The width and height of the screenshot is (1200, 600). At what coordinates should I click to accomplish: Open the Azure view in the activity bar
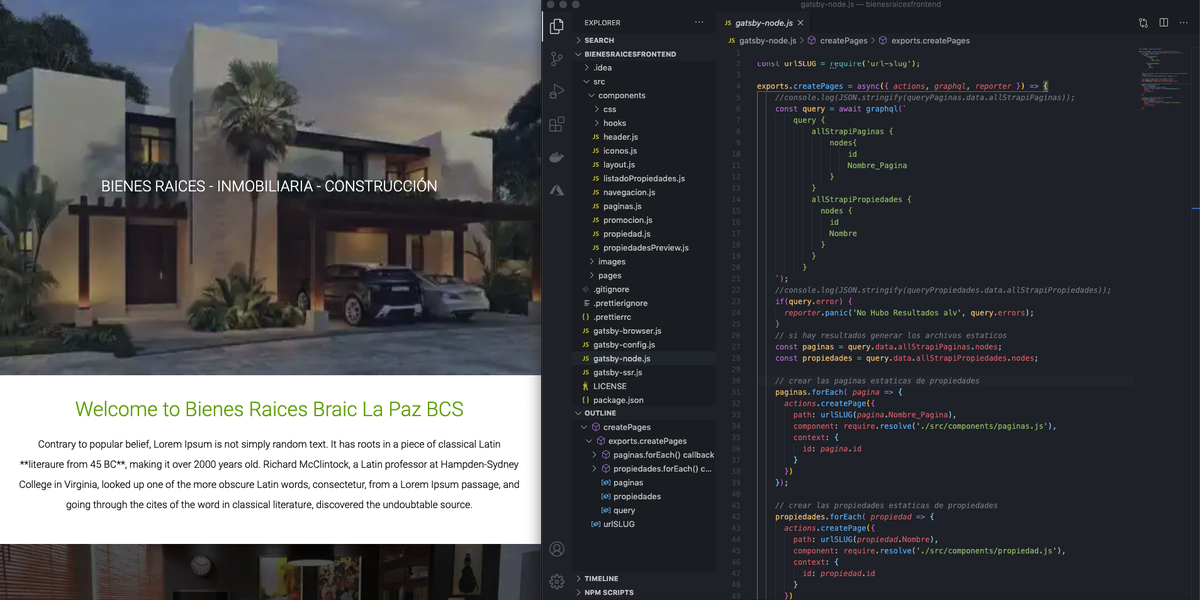(x=557, y=189)
